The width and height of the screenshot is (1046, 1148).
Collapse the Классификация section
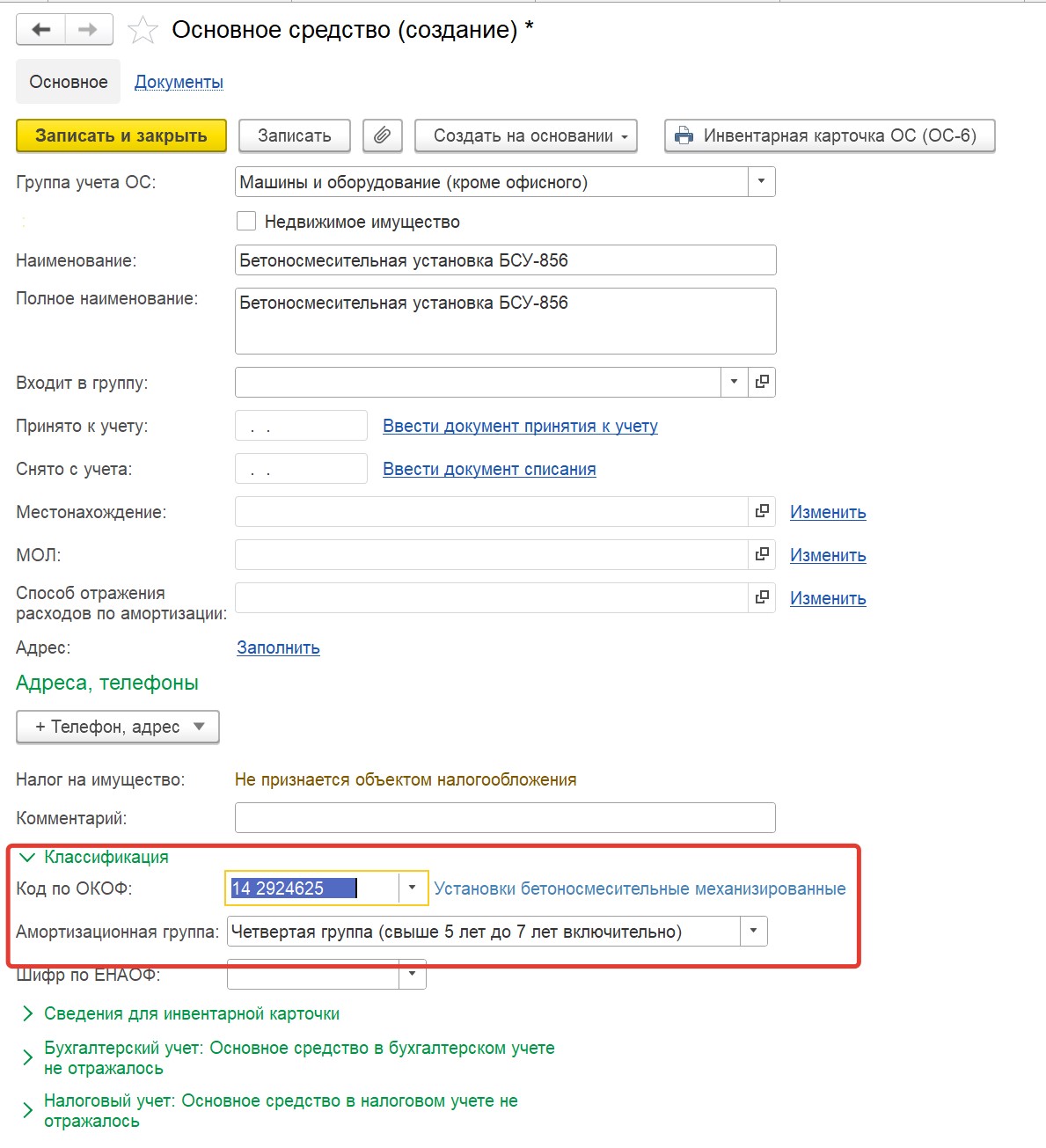(93, 856)
